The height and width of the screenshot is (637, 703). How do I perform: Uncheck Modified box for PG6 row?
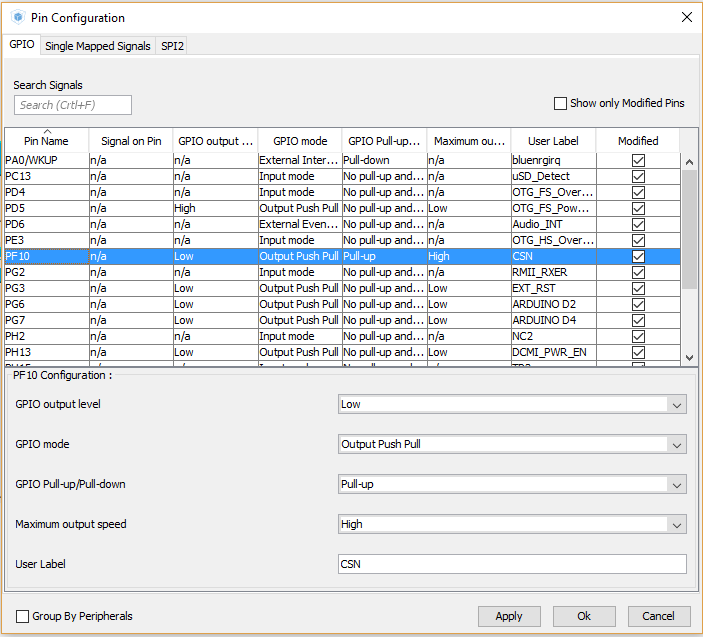[x=638, y=304]
